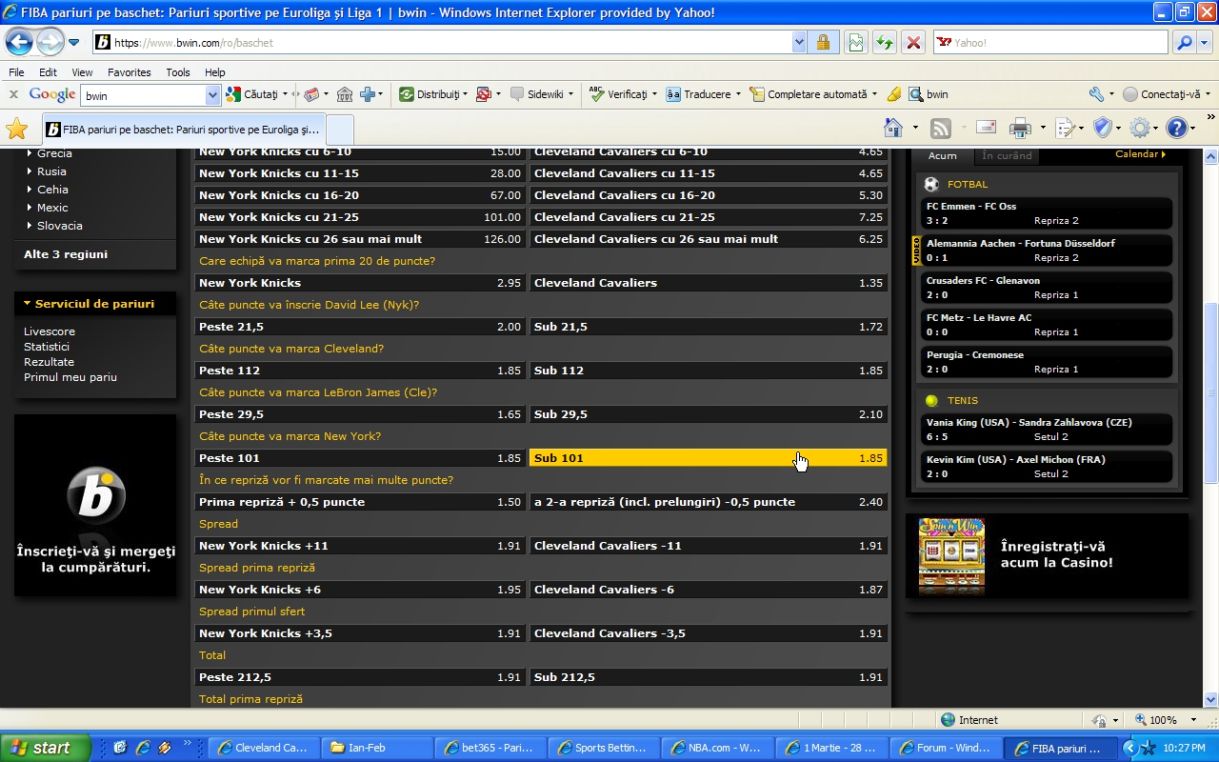
Task: Open the recent pages dropdown beside Forward
Action: [x=74, y=43]
